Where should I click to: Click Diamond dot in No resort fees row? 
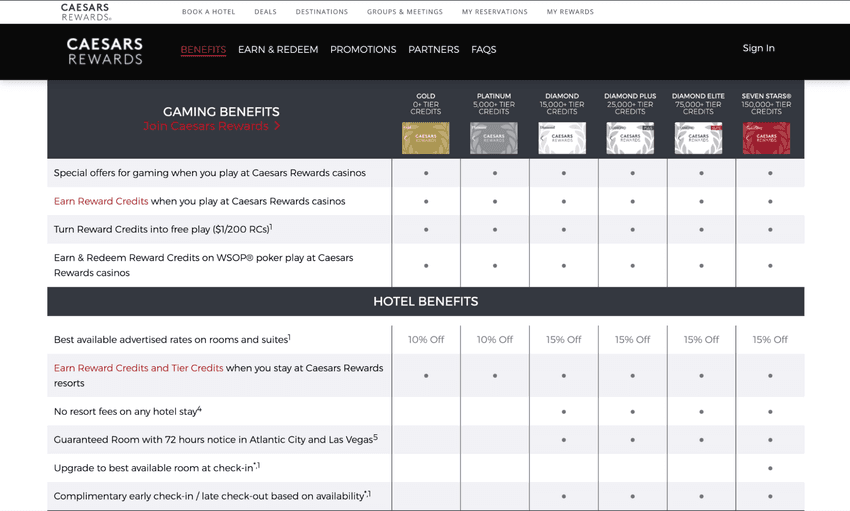click(564, 412)
